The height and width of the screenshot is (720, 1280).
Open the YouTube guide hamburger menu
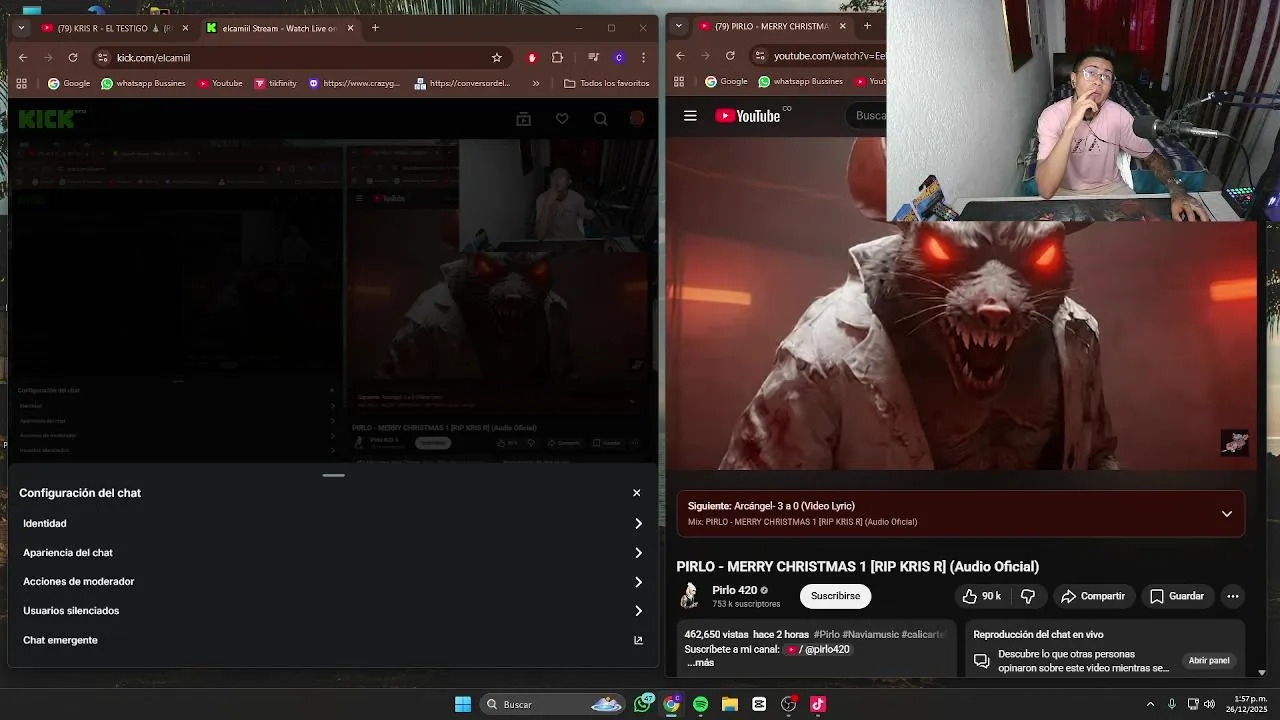click(690, 116)
